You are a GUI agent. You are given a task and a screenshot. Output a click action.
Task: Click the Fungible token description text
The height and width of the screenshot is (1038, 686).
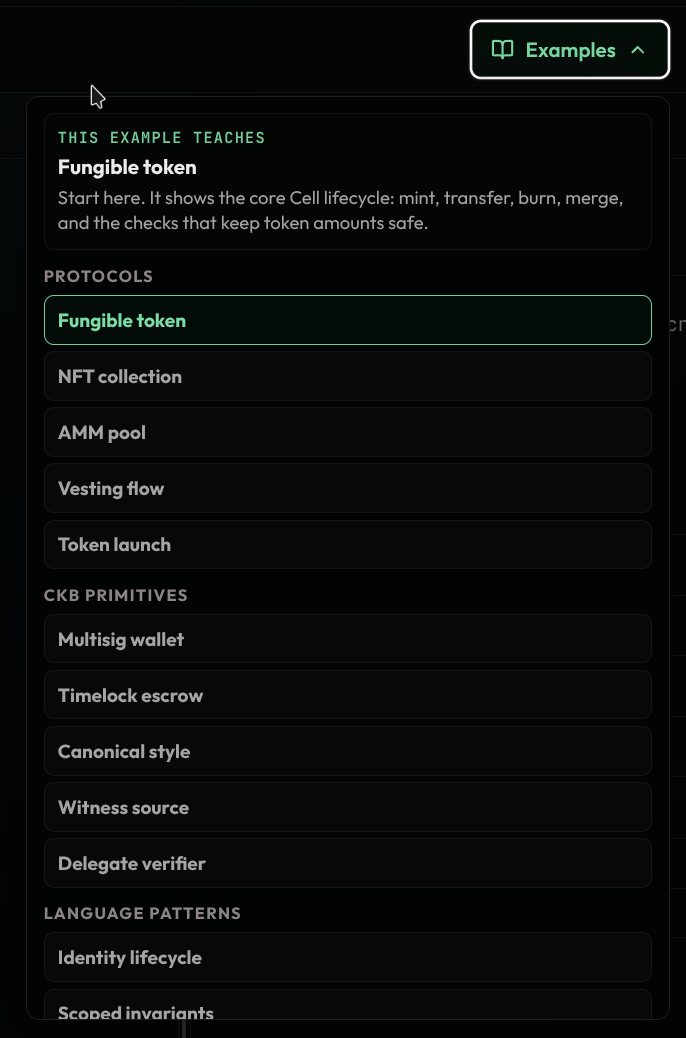coord(340,211)
